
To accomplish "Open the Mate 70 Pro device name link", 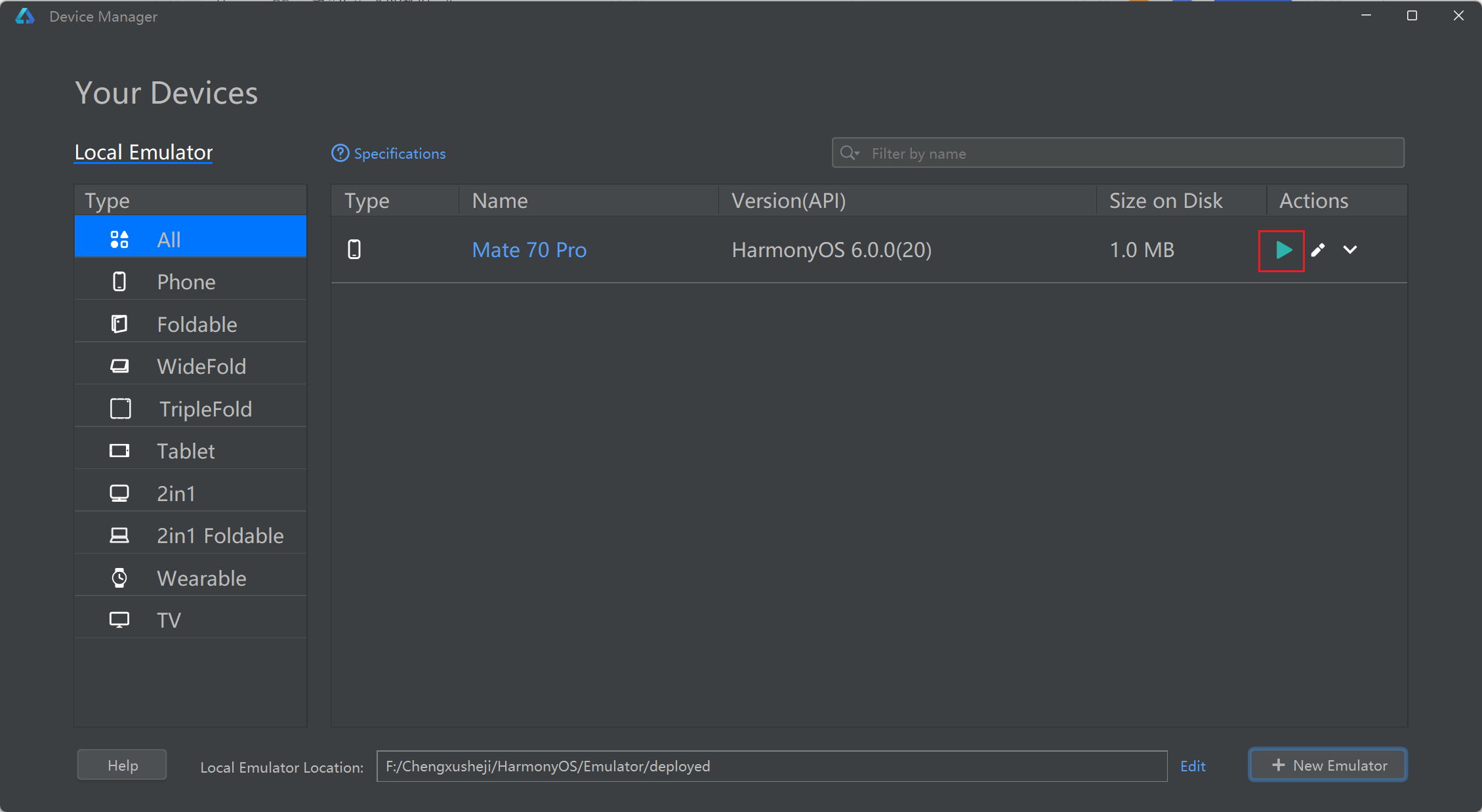I will tap(529, 250).
